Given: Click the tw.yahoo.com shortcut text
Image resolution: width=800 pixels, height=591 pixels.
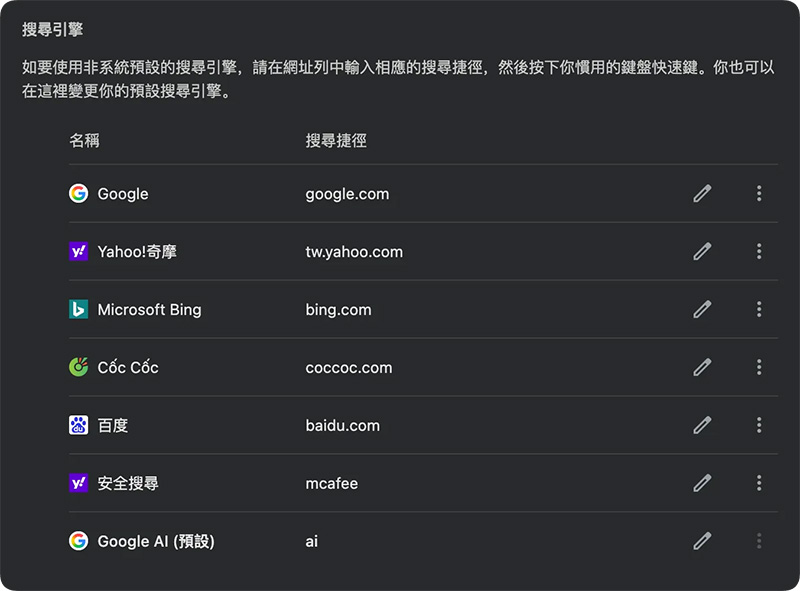Looking at the screenshot, I should 354,252.
